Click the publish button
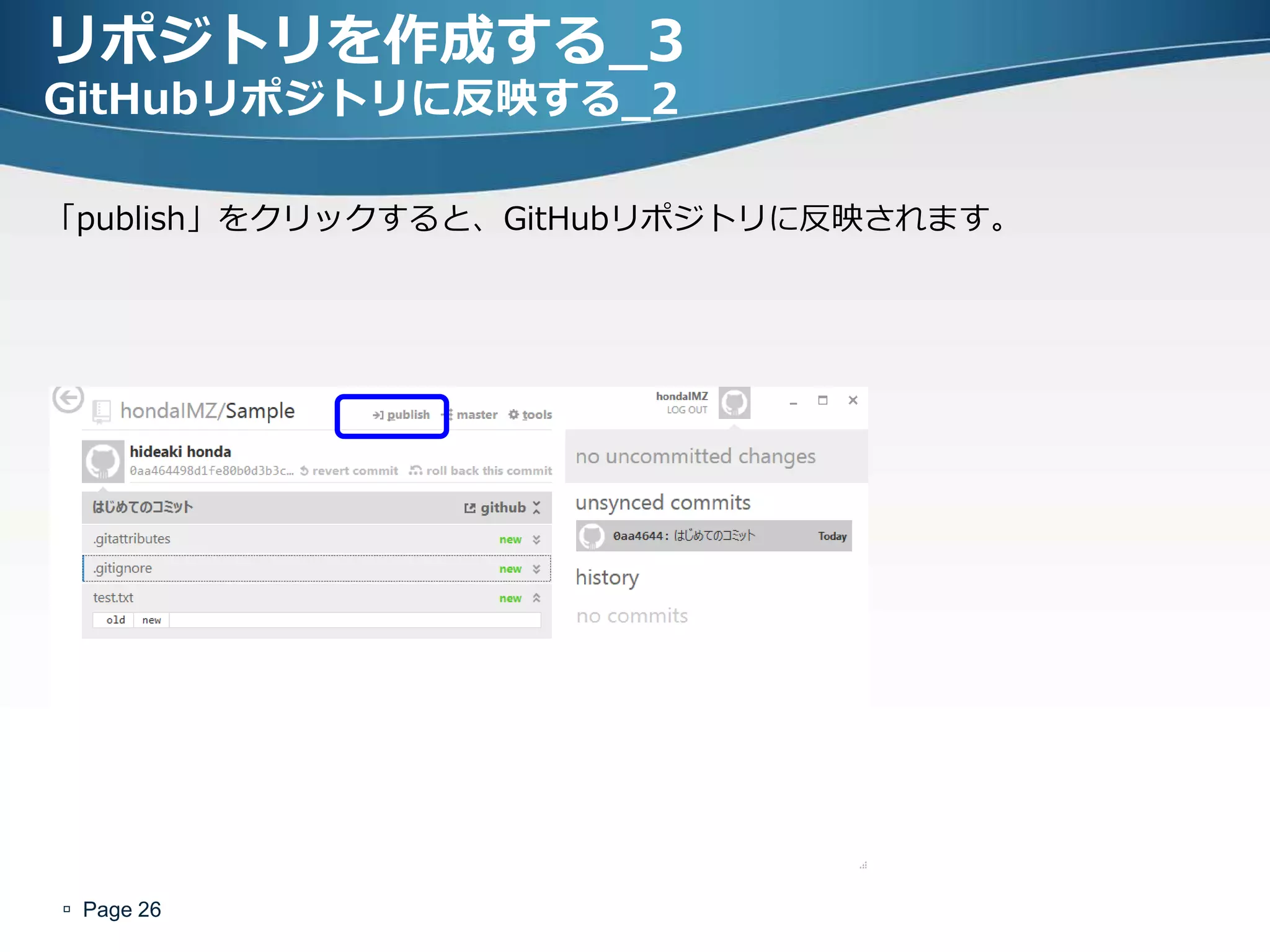The width and height of the screenshot is (1270, 952). [401, 415]
